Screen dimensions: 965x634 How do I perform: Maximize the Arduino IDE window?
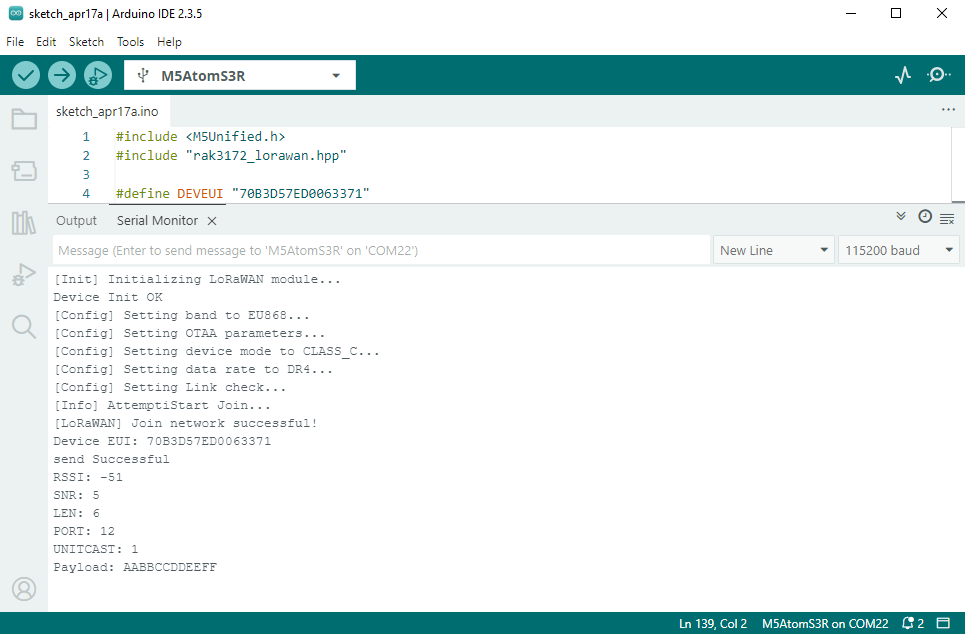tap(896, 13)
